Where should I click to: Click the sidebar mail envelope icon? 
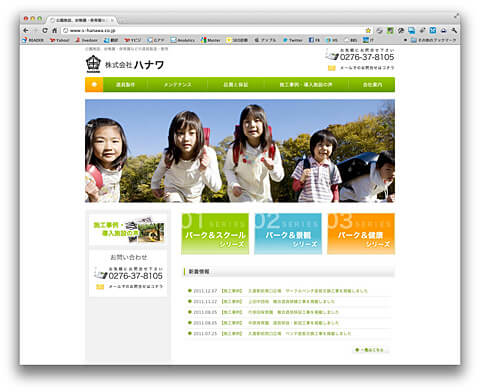tap(100, 287)
